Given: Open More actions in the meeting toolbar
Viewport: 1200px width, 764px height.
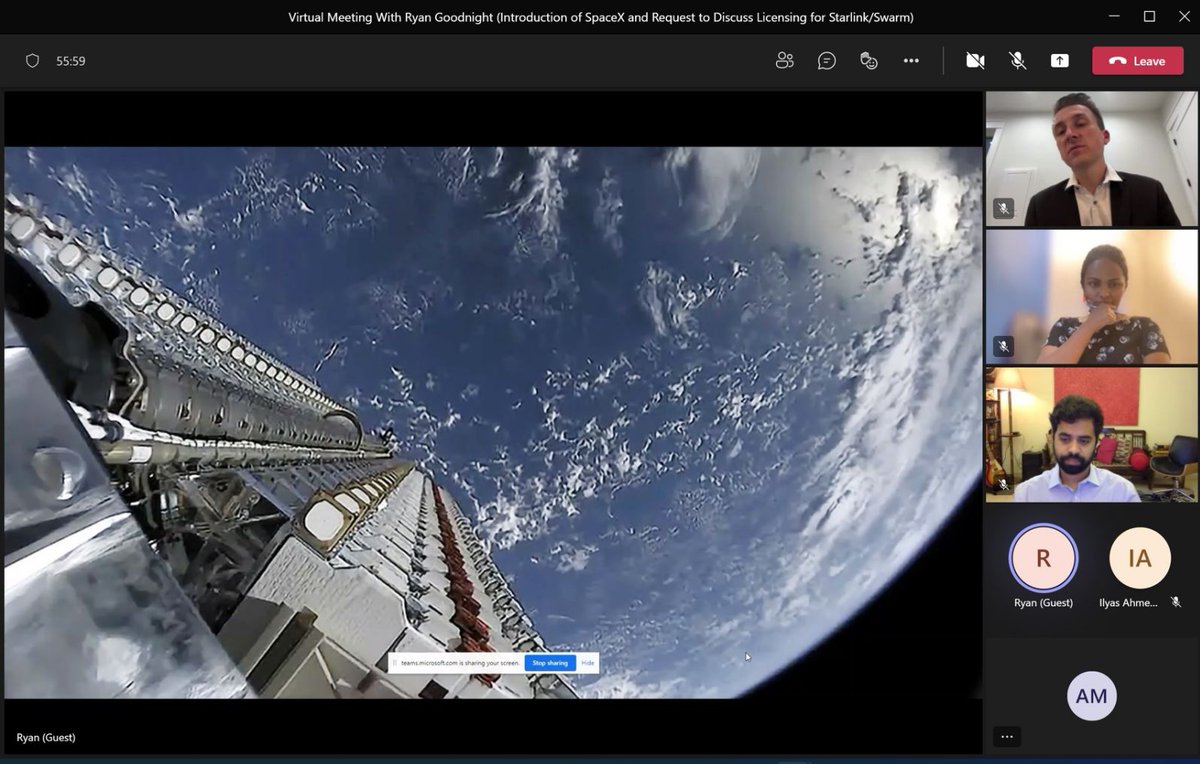Looking at the screenshot, I should [x=911, y=61].
